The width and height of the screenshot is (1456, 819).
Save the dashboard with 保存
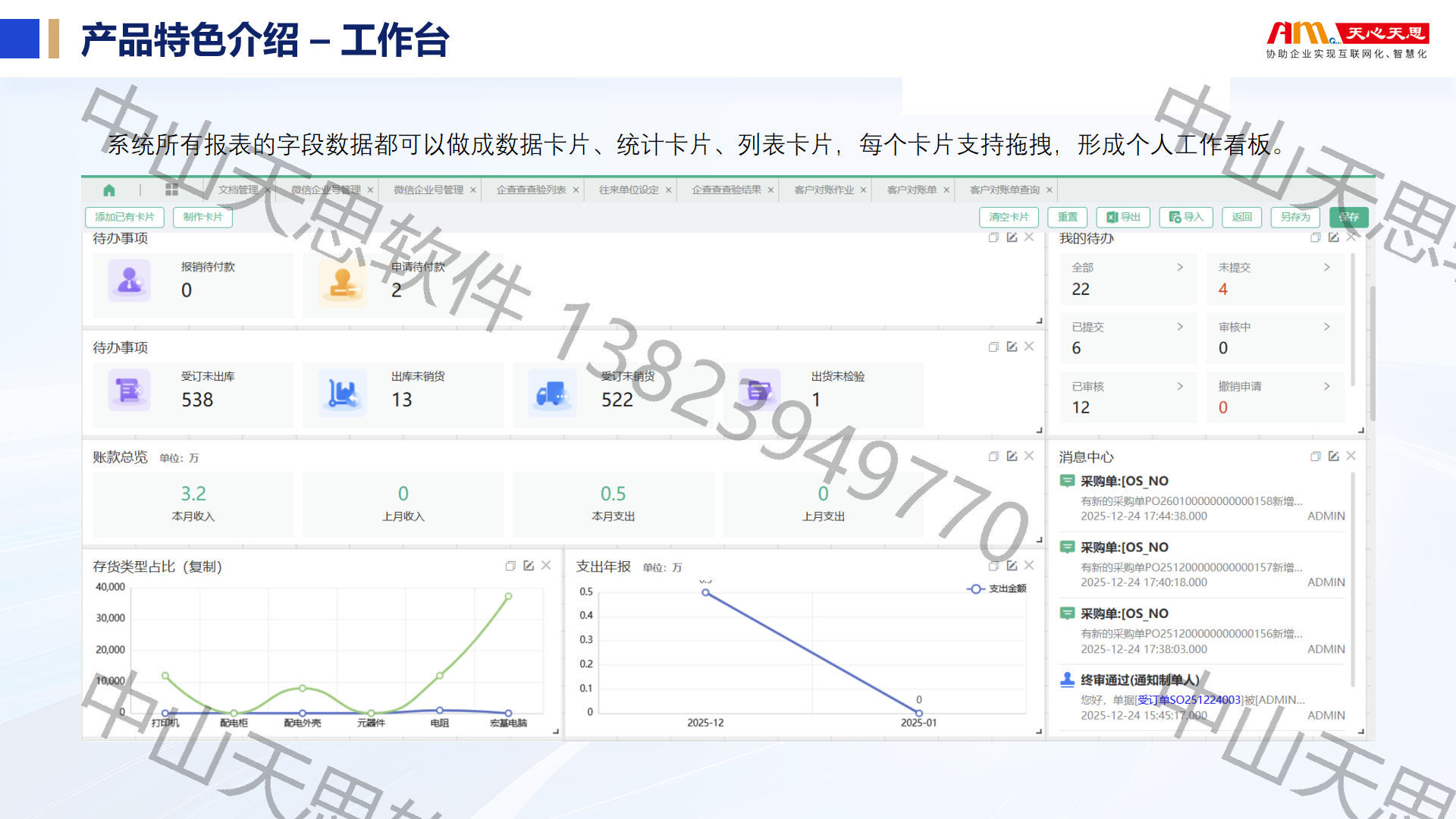click(1349, 217)
